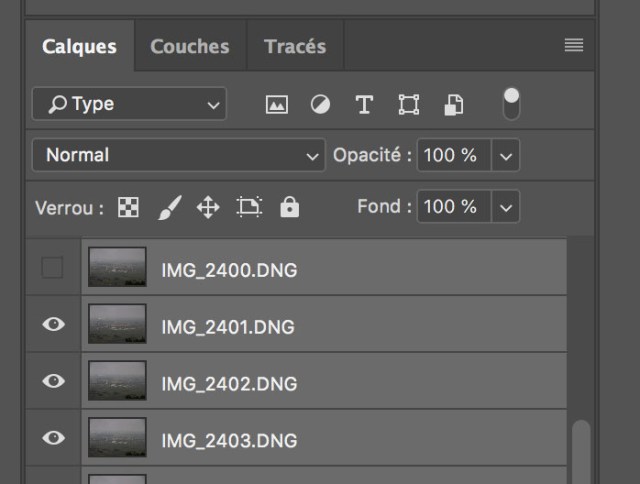Viewport: 640px width, 484px height.
Task: Filter layers by pixel layer icon
Action: coord(277,104)
